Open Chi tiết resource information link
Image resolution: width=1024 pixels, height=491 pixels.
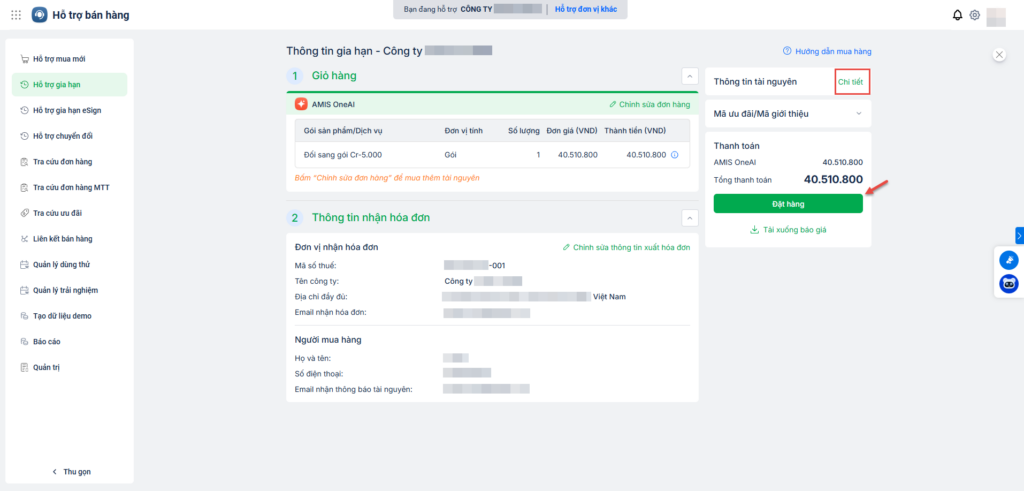coord(850,81)
